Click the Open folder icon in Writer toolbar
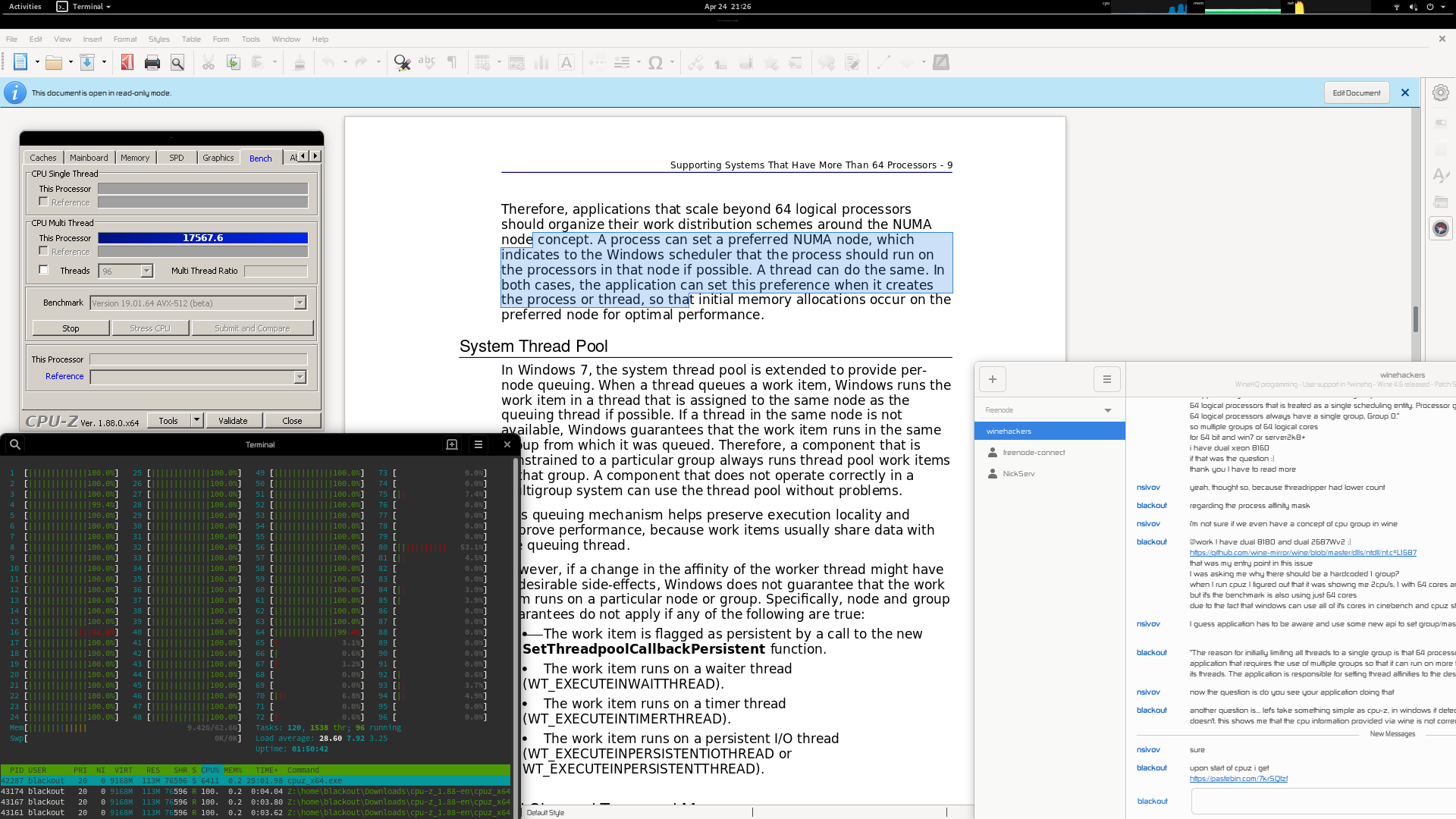Image resolution: width=1456 pixels, height=819 pixels. click(54, 63)
